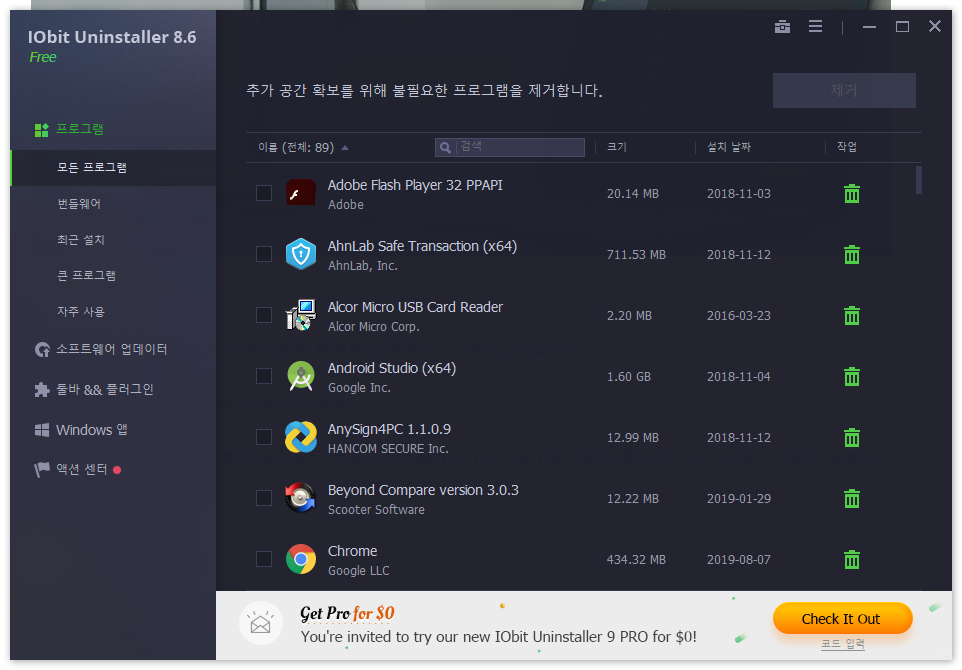
Task: Click the 2019-08-07 install date
Action: coord(739,560)
